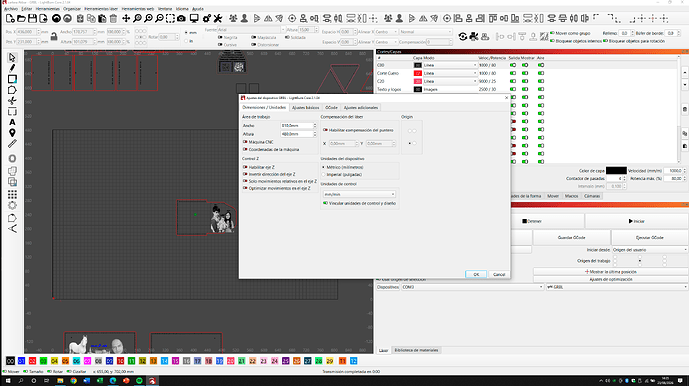Open Biblioteca de materiales tab
Screen dimensions: 689x386
tap(416, 350)
